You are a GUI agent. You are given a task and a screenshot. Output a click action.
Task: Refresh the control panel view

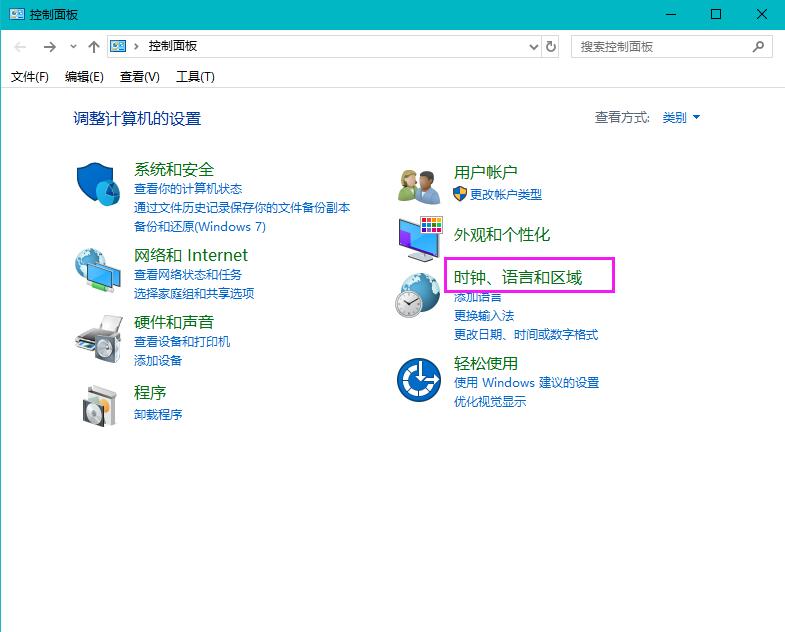coord(551,47)
